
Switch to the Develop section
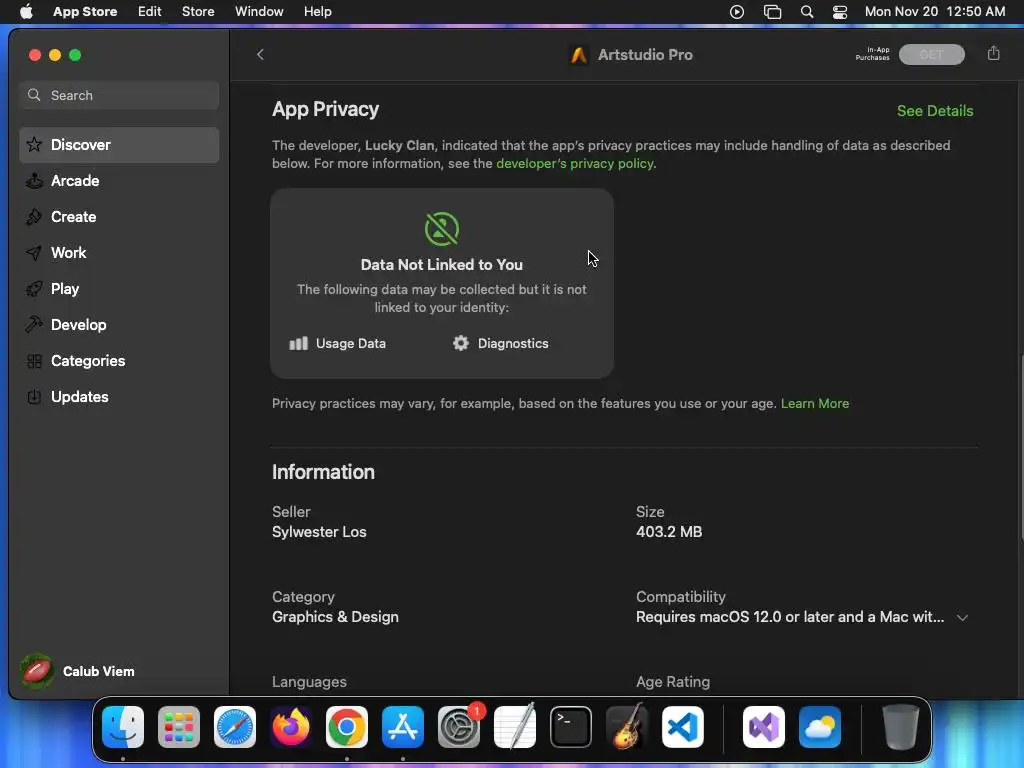pyautogui.click(x=120, y=325)
